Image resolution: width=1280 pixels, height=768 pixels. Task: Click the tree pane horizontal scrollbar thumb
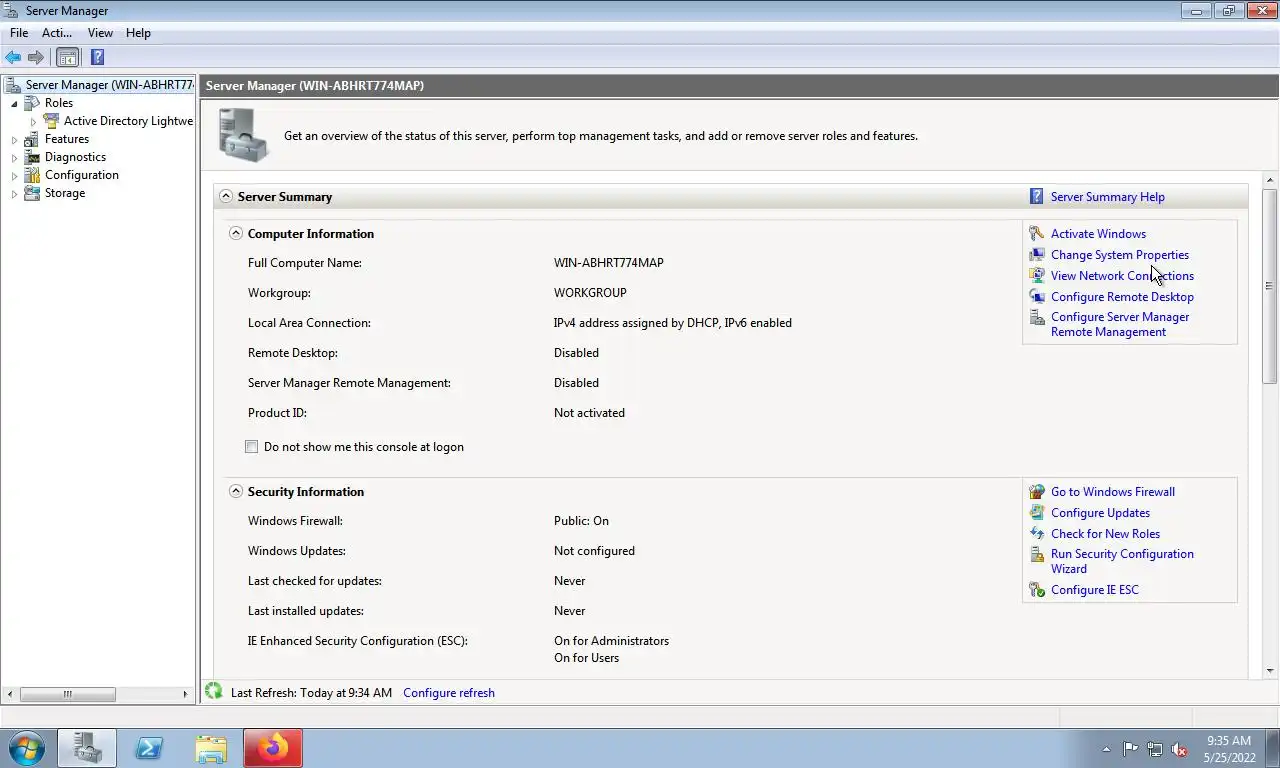pyautogui.click(x=68, y=694)
